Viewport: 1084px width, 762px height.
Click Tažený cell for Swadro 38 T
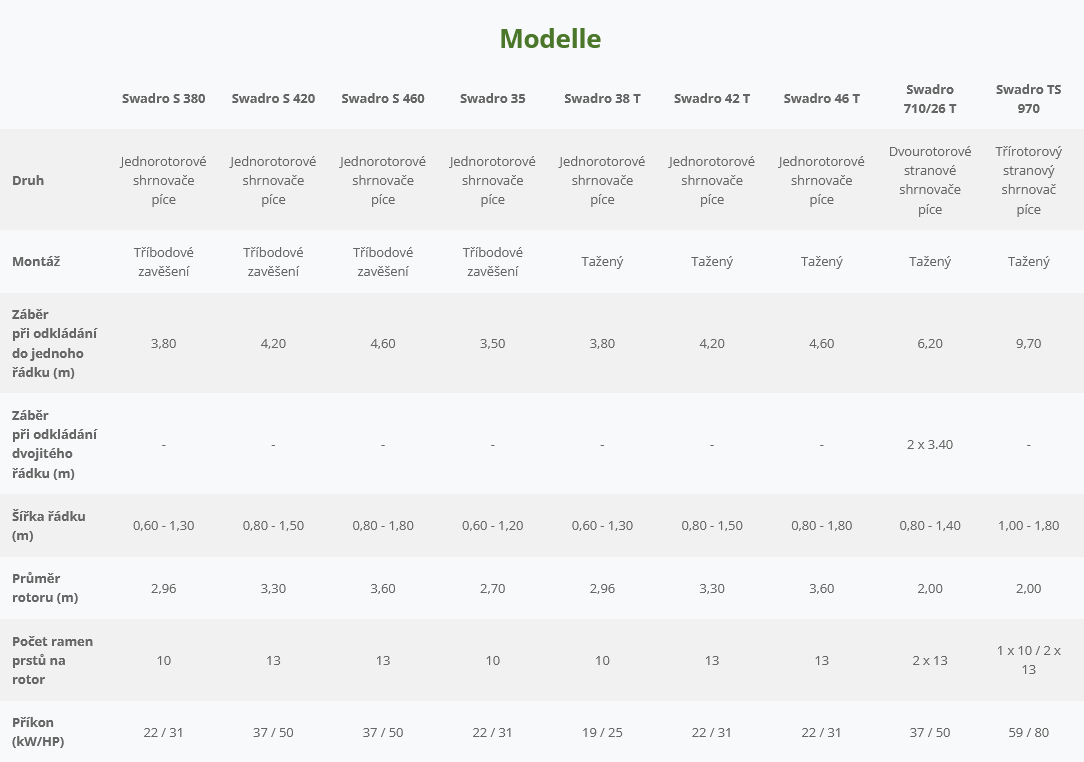pyautogui.click(x=602, y=261)
